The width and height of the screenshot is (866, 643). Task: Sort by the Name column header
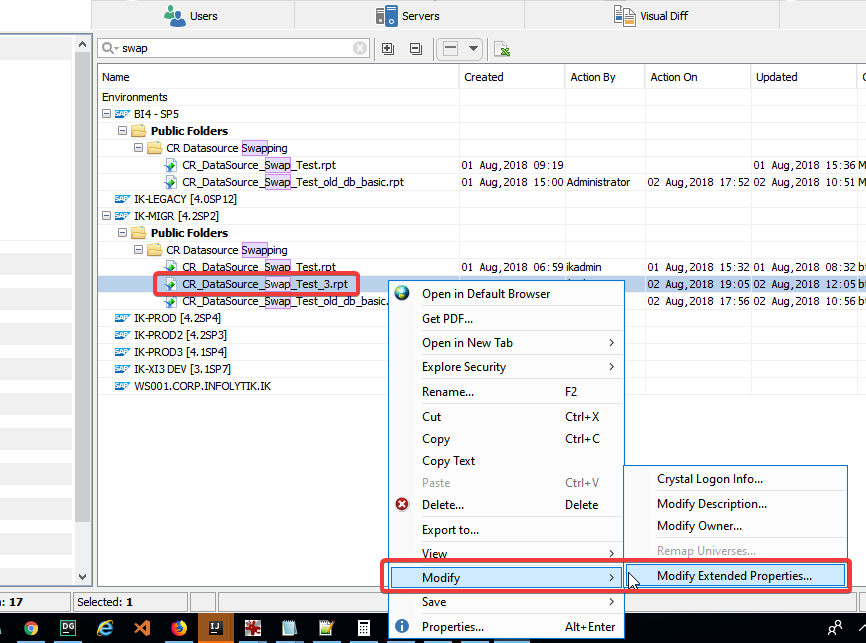click(x=278, y=77)
